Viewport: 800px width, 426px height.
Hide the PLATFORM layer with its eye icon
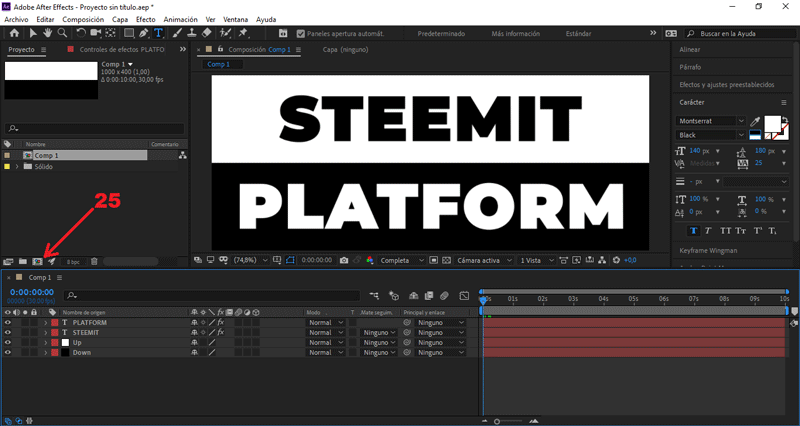click(8, 322)
